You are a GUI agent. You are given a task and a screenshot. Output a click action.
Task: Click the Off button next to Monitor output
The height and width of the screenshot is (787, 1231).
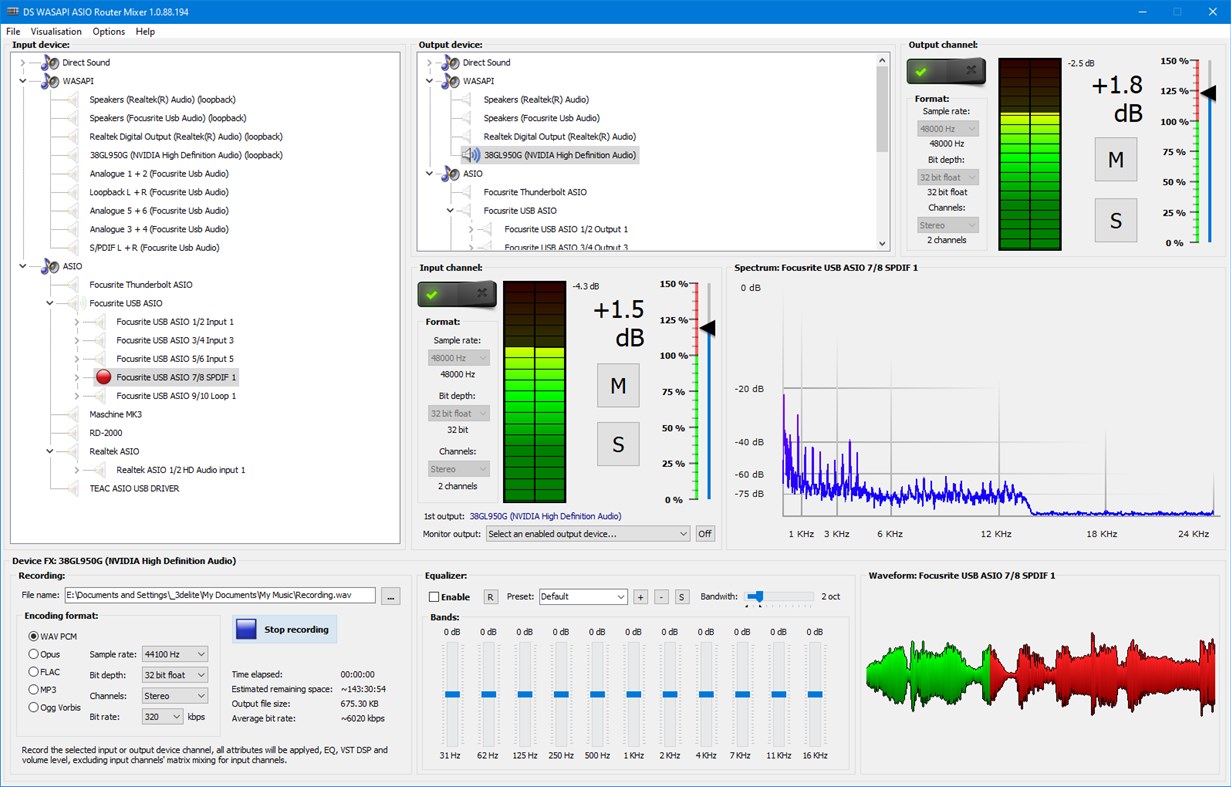704,533
